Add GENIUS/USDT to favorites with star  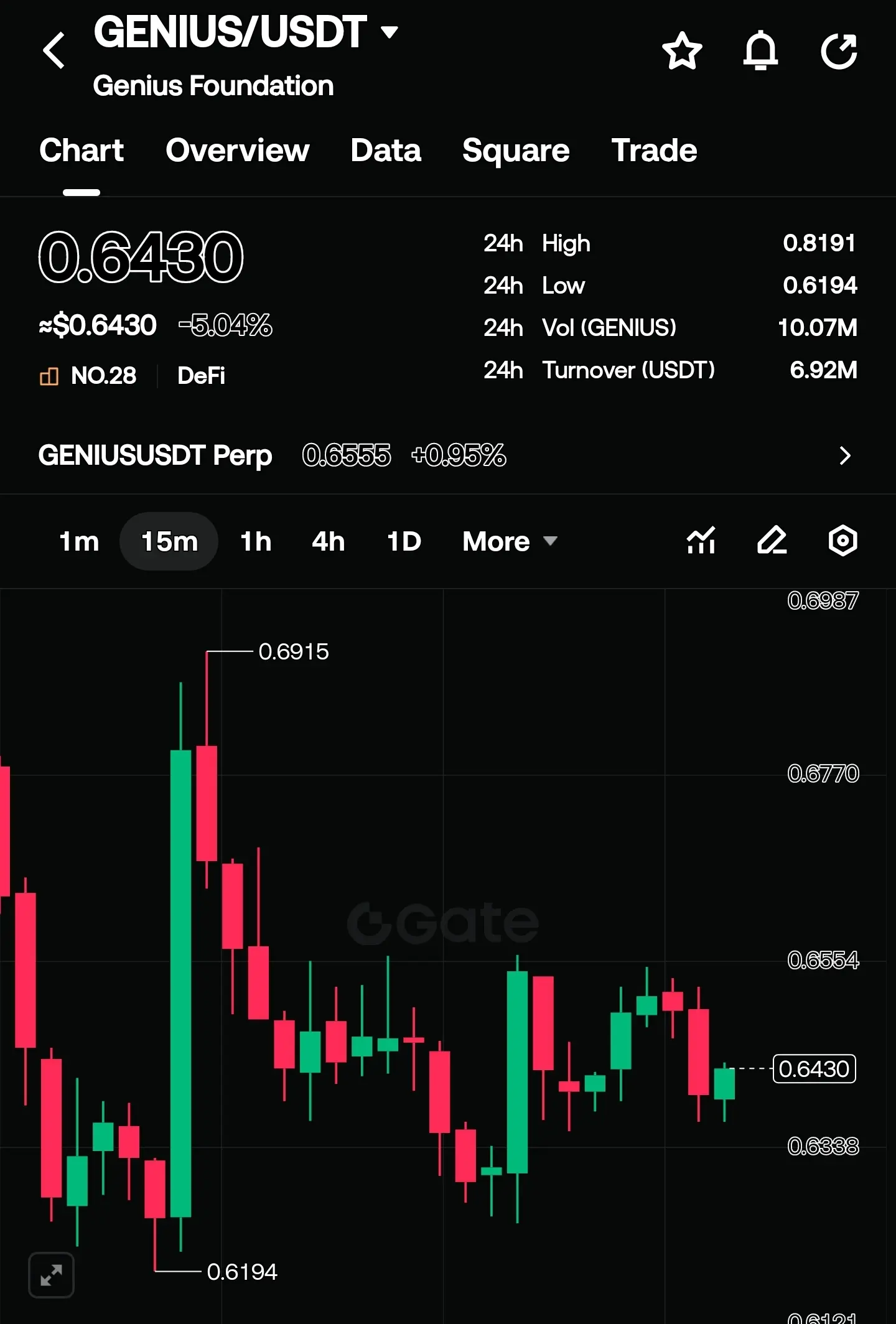click(x=682, y=50)
